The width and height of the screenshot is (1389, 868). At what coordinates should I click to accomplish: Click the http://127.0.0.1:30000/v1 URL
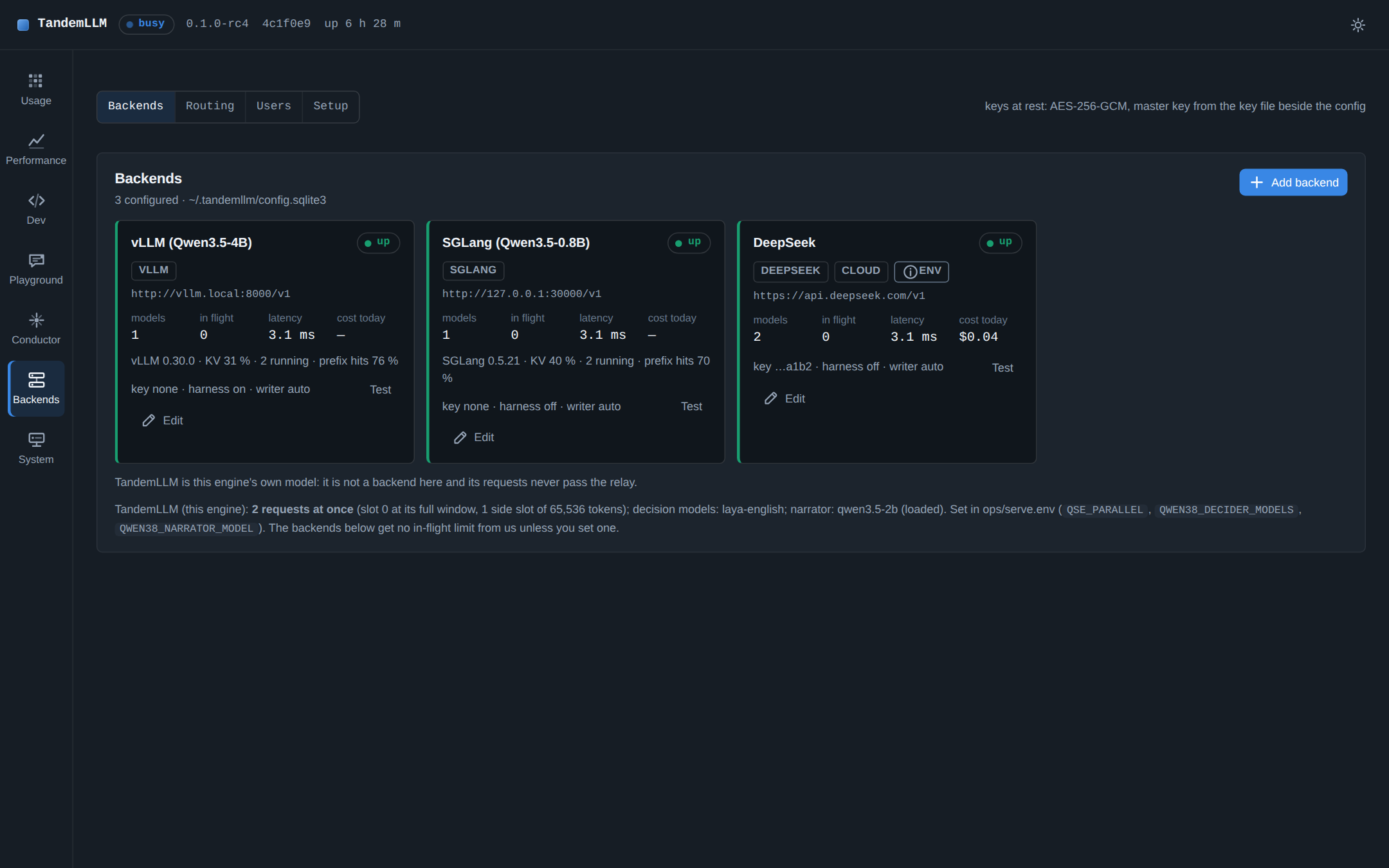522,294
